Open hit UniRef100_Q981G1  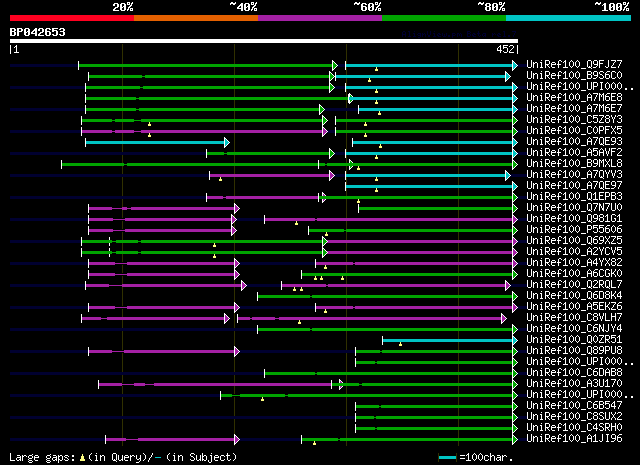pos(574,219)
